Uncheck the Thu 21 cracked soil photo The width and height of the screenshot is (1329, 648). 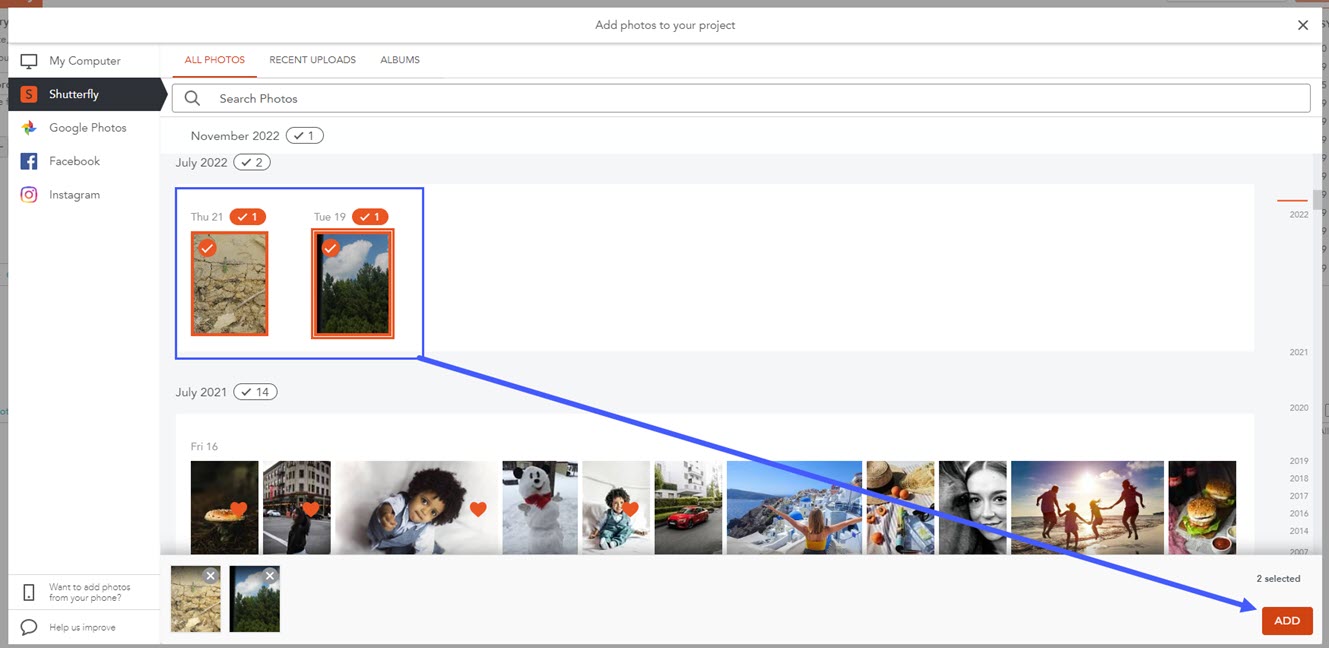(207, 248)
